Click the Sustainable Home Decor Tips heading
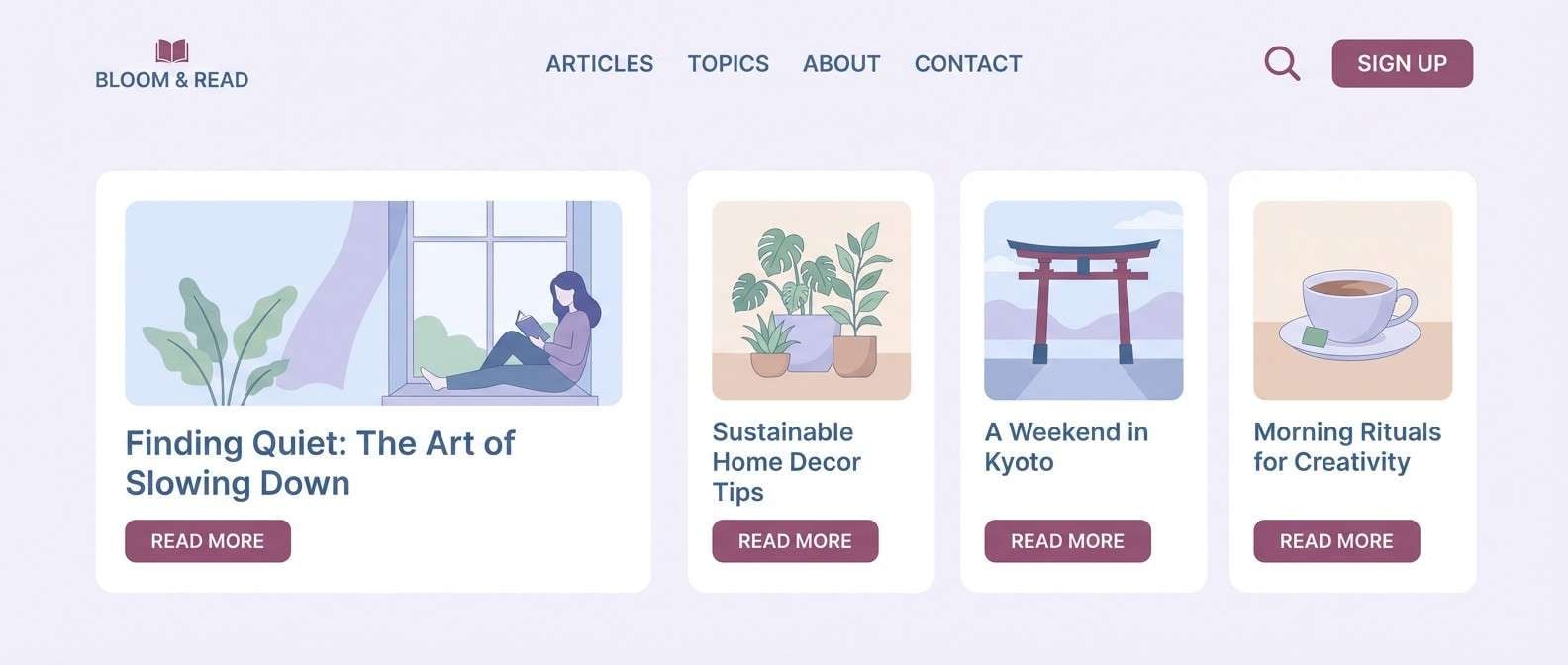This screenshot has width=1568, height=665. click(x=786, y=461)
